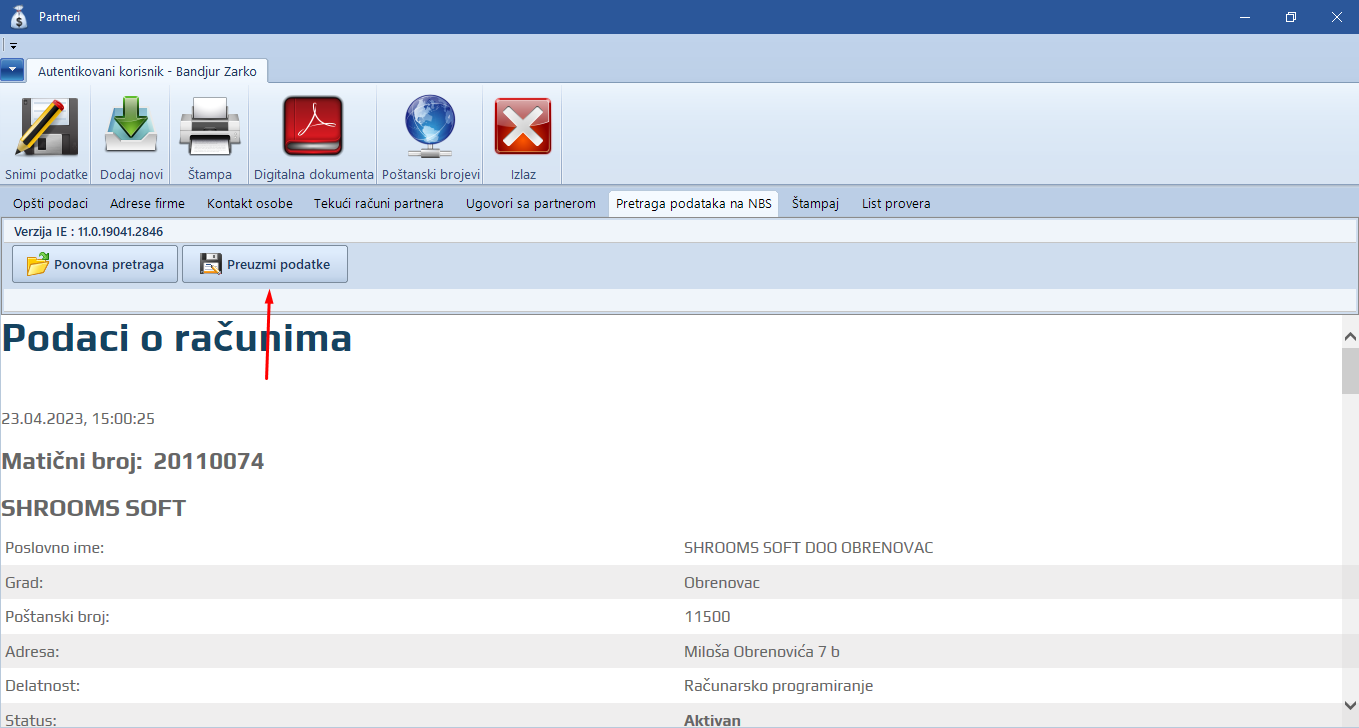Click the date 23.04.2023, 15:00:25
Viewport: 1359px width, 728px height.
pyautogui.click(x=78, y=419)
